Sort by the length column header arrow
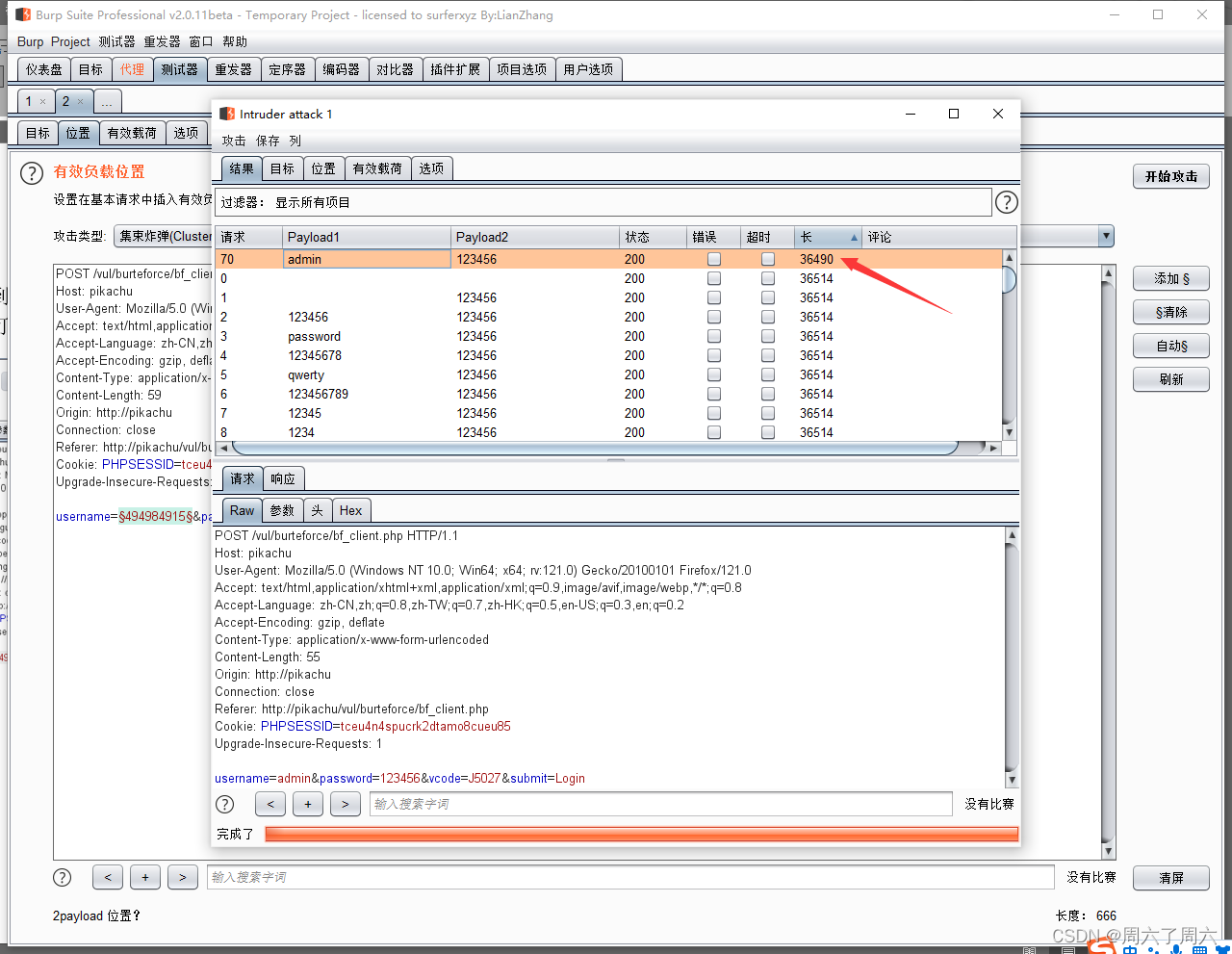This screenshot has height=954, width=1232. (x=854, y=237)
